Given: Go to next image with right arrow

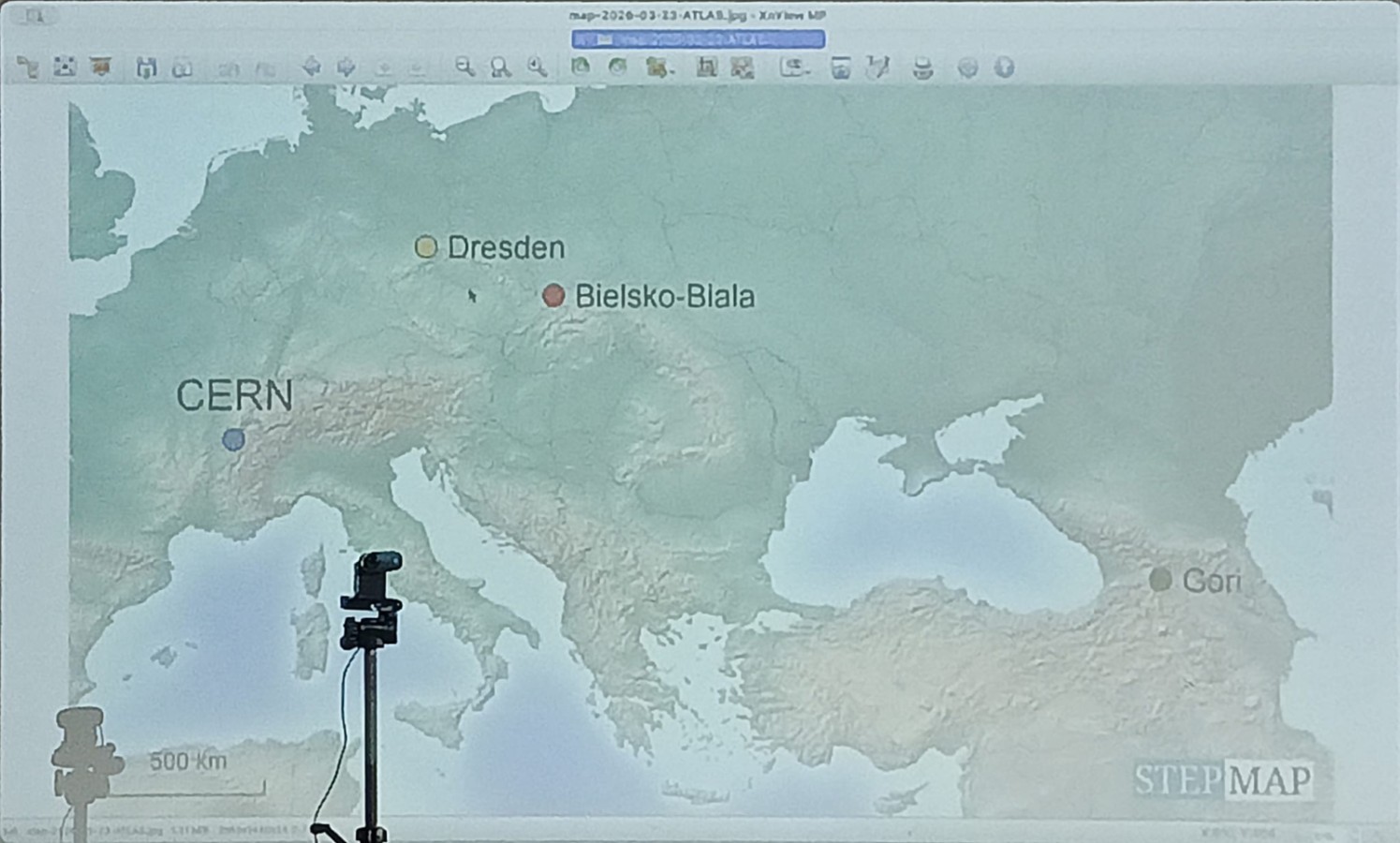Looking at the screenshot, I should (346, 67).
